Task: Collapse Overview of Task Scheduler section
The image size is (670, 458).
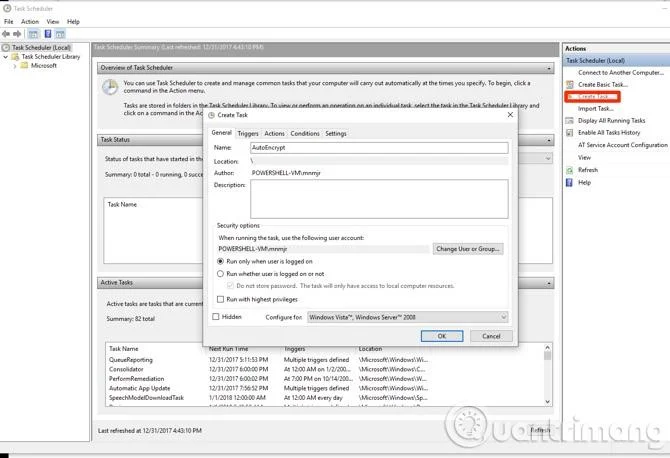Action: click(x=549, y=68)
